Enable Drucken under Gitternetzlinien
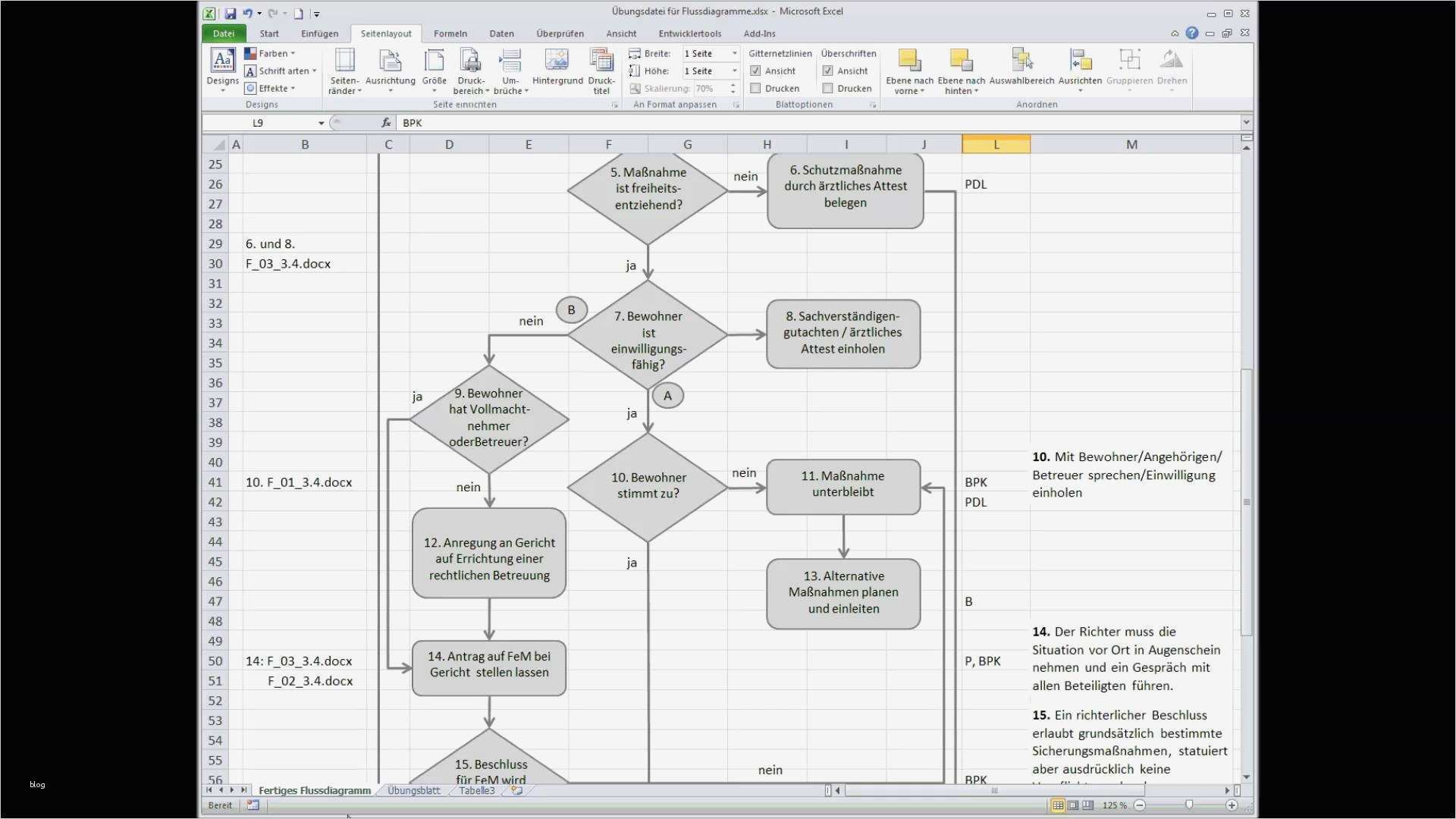This screenshot has width=1456, height=819. click(x=755, y=88)
